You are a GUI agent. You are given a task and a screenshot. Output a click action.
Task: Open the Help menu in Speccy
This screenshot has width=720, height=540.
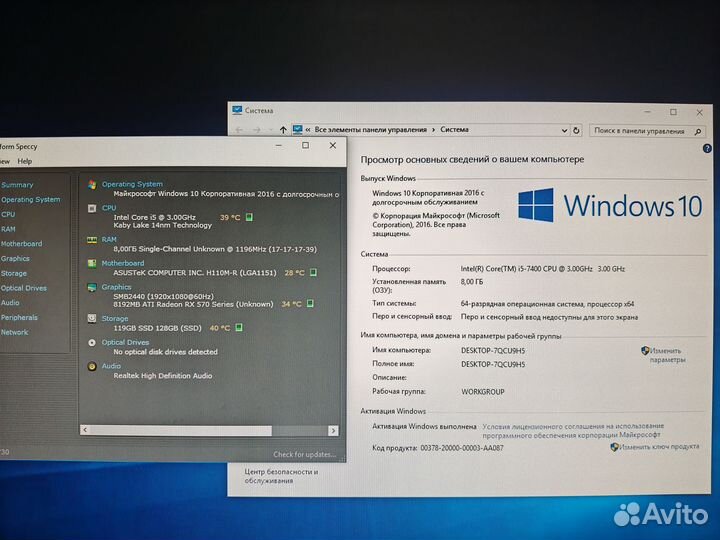(24, 161)
